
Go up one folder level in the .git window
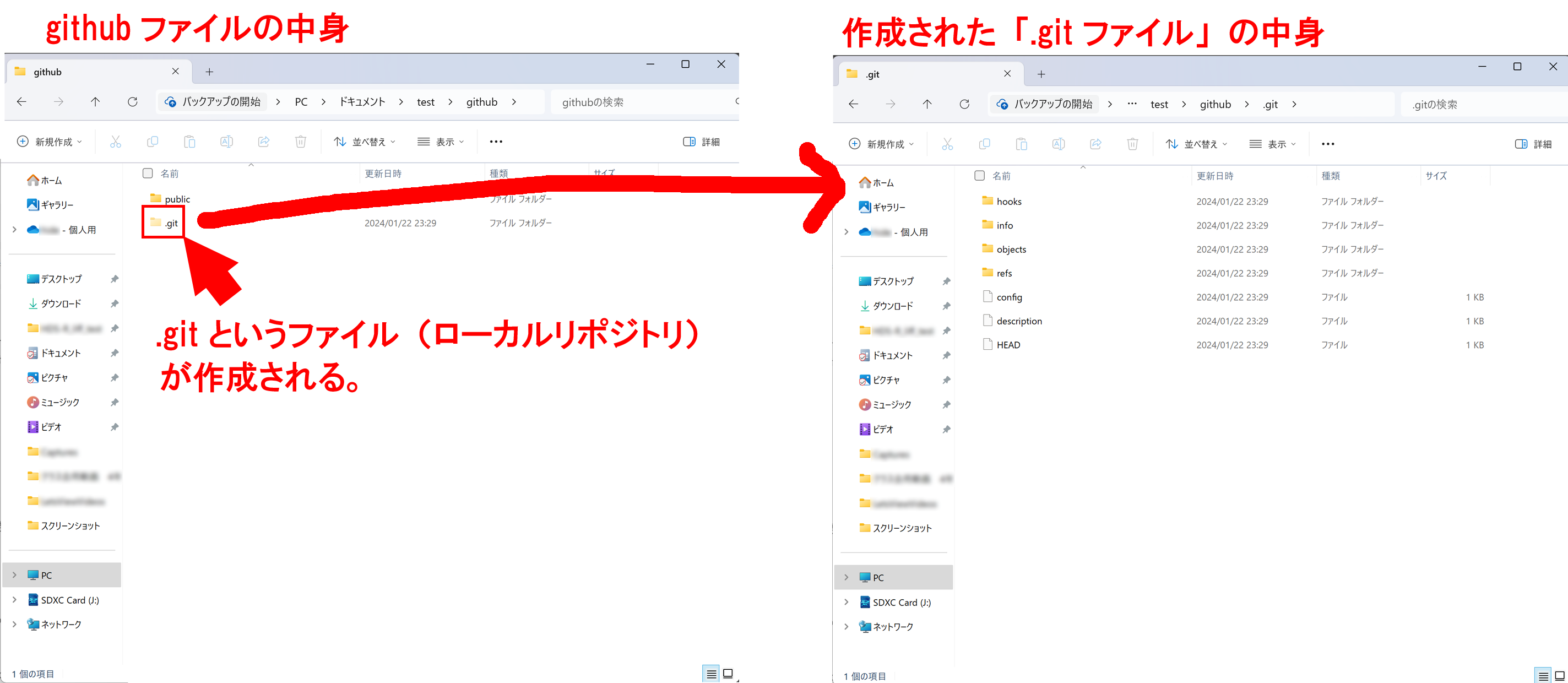click(926, 104)
